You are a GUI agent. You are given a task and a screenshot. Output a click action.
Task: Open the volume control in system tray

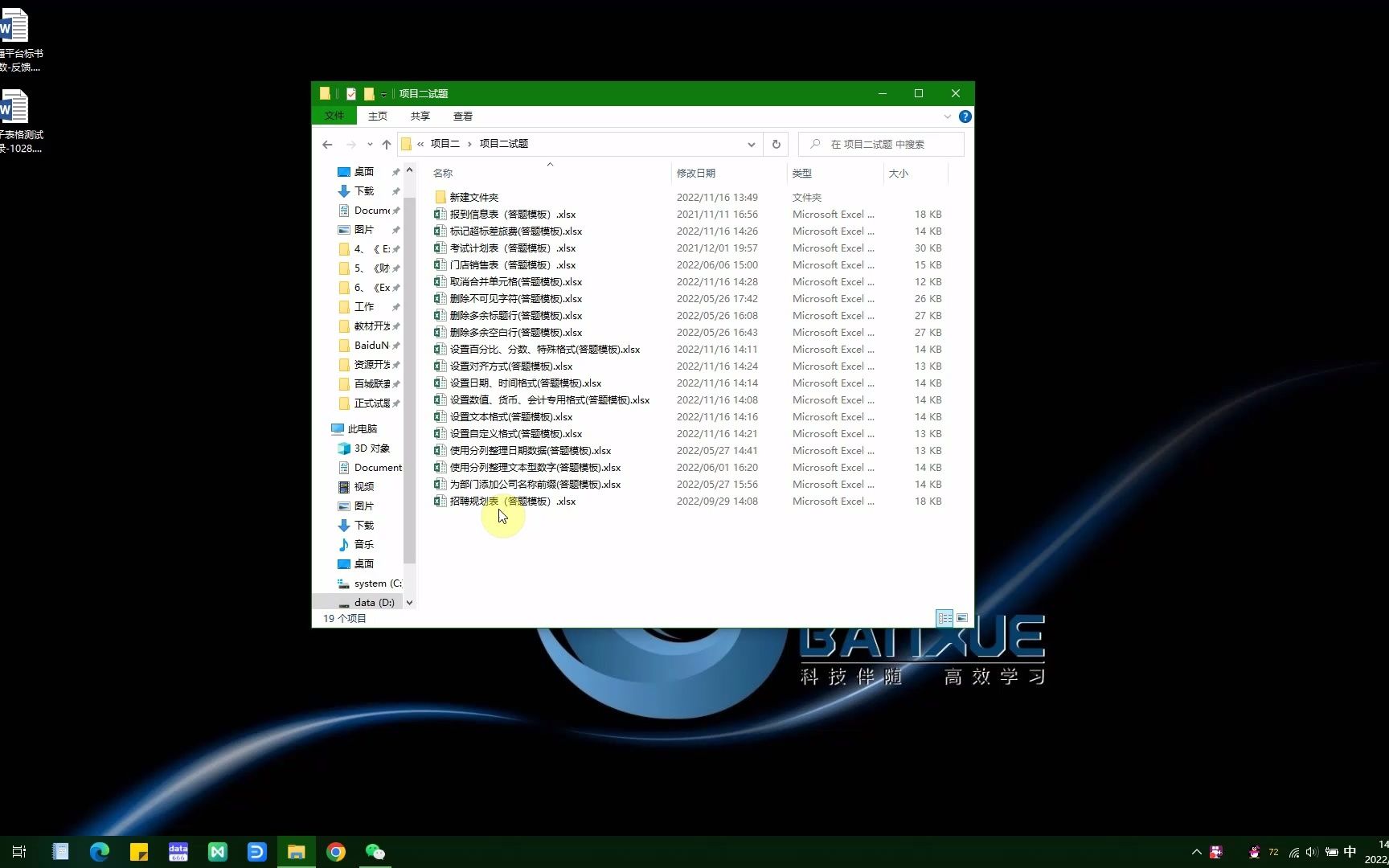1312,852
